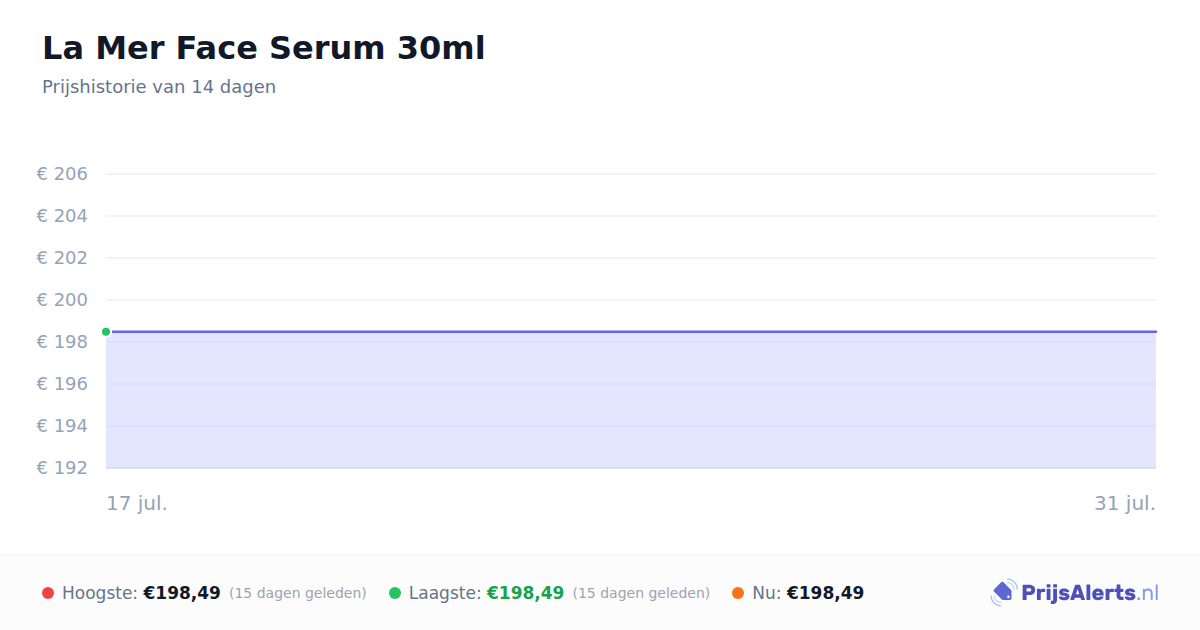The height and width of the screenshot is (630, 1200).
Task: Click the € 206 axis label
Action: pos(62,174)
